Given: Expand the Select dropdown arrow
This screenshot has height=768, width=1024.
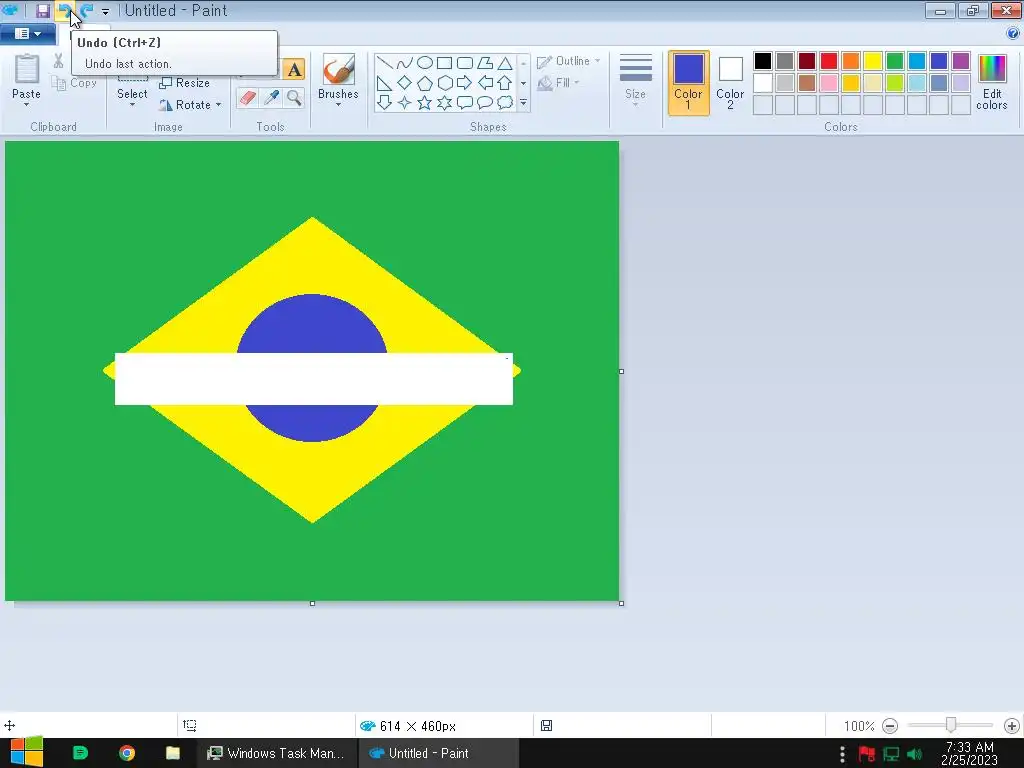Looking at the screenshot, I should 132,104.
